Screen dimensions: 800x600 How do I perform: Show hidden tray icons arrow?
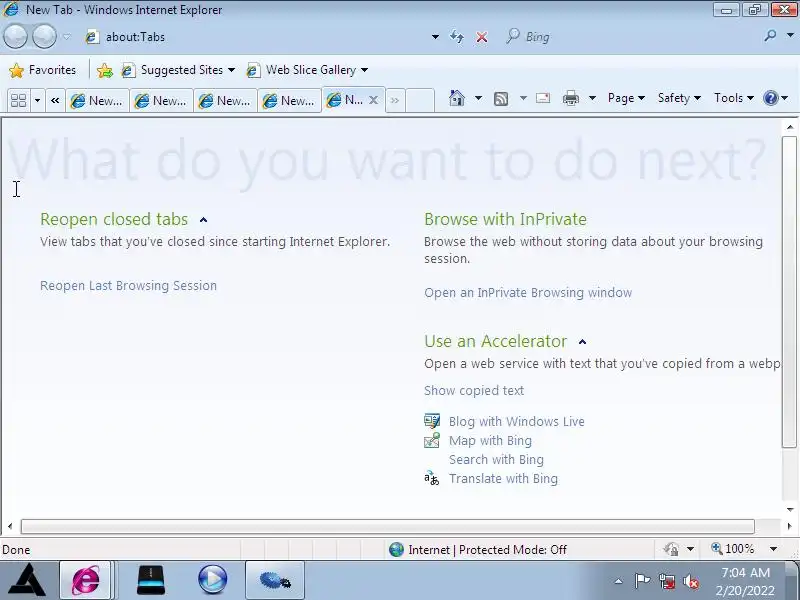pos(618,581)
